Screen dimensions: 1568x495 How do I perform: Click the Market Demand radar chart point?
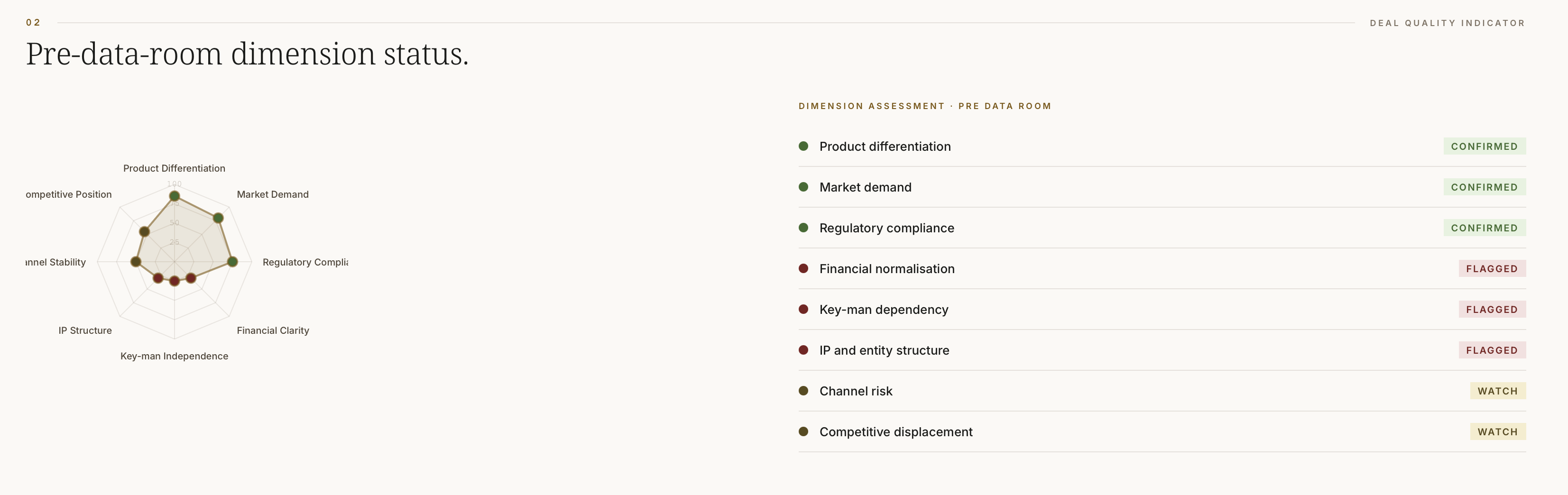218,218
